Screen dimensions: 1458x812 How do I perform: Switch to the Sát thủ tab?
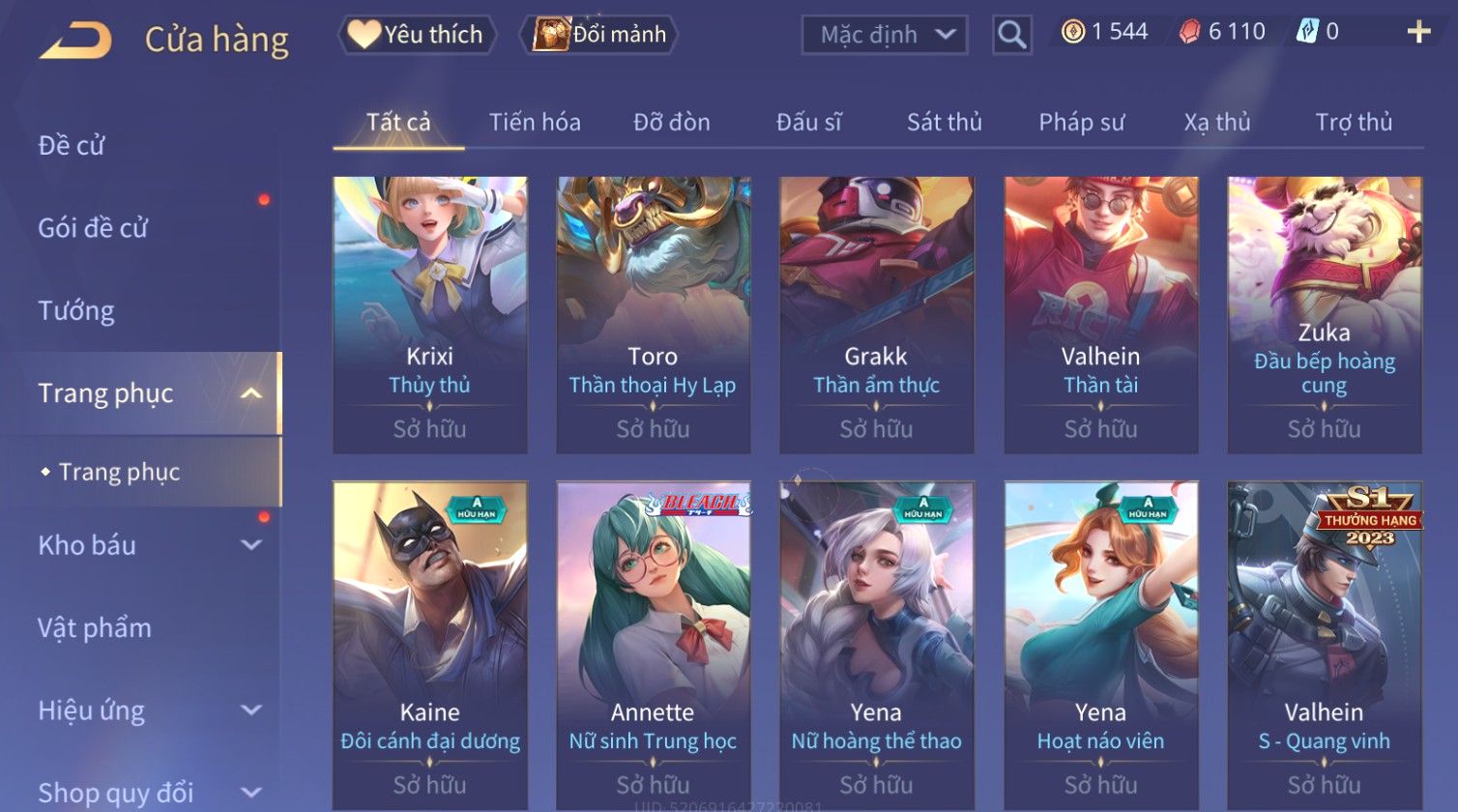[x=944, y=123]
